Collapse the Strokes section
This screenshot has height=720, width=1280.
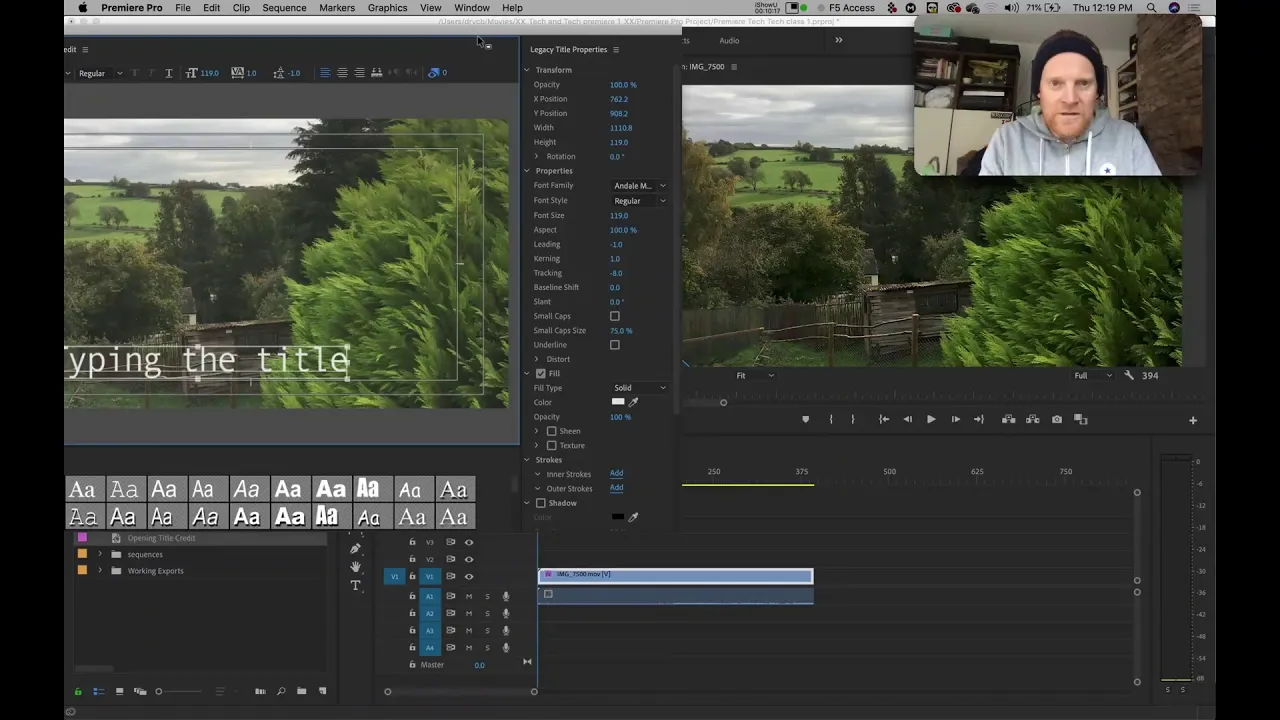click(527, 460)
